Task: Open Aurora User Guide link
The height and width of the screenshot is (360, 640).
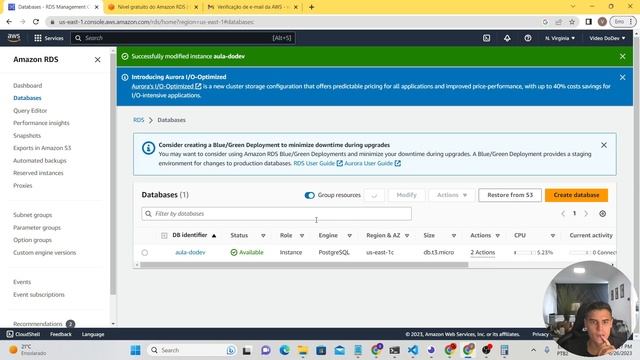Action: coord(372,163)
